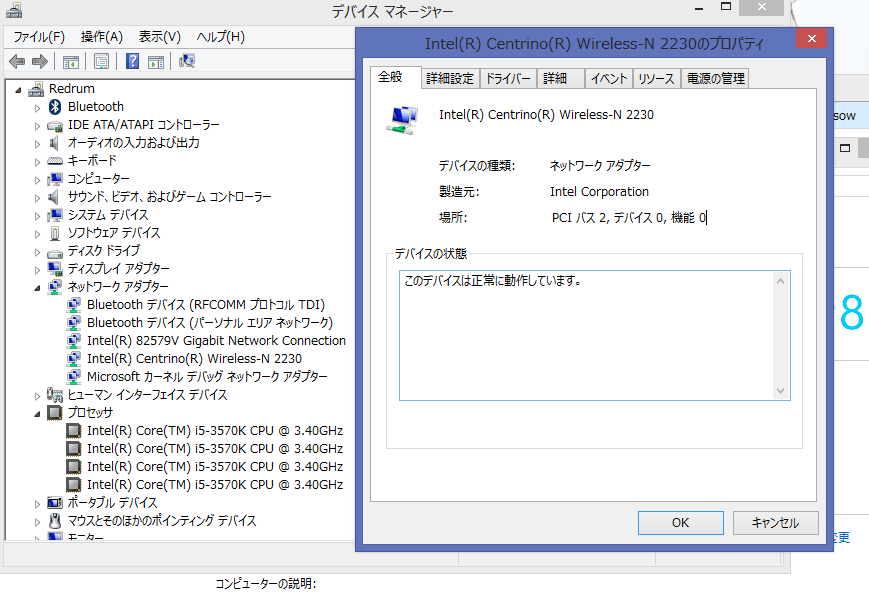Click the mouse icon beside マウスとそのほかのポインティング デバイス
The height and width of the screenshot is (594, 869).
(x=54, y=521)
